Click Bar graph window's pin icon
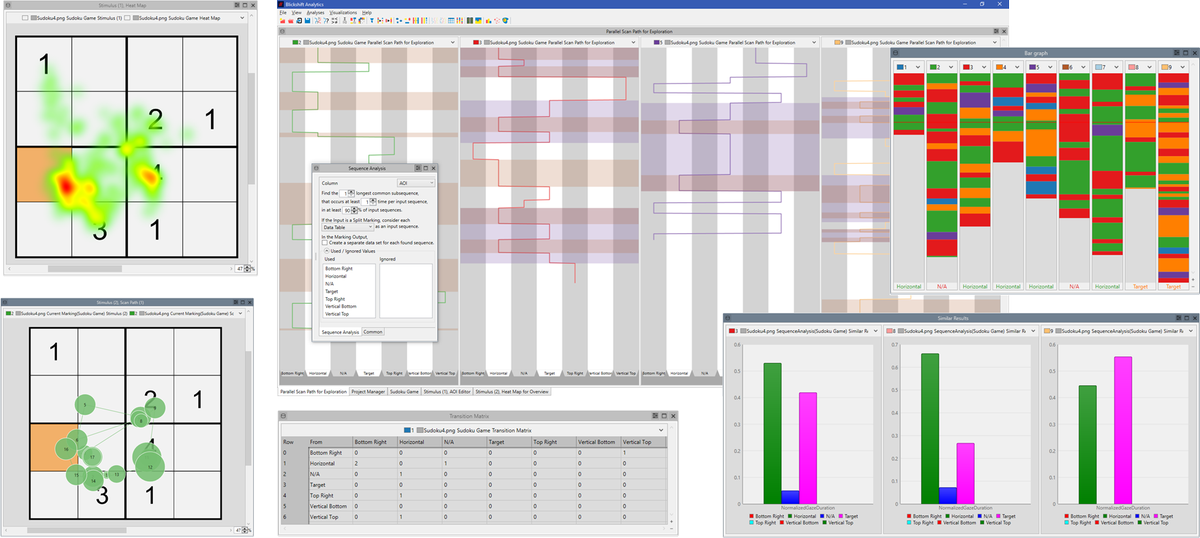This screenshot has height=538, width=1200. pyautogui.click(x=1176, y=53)
